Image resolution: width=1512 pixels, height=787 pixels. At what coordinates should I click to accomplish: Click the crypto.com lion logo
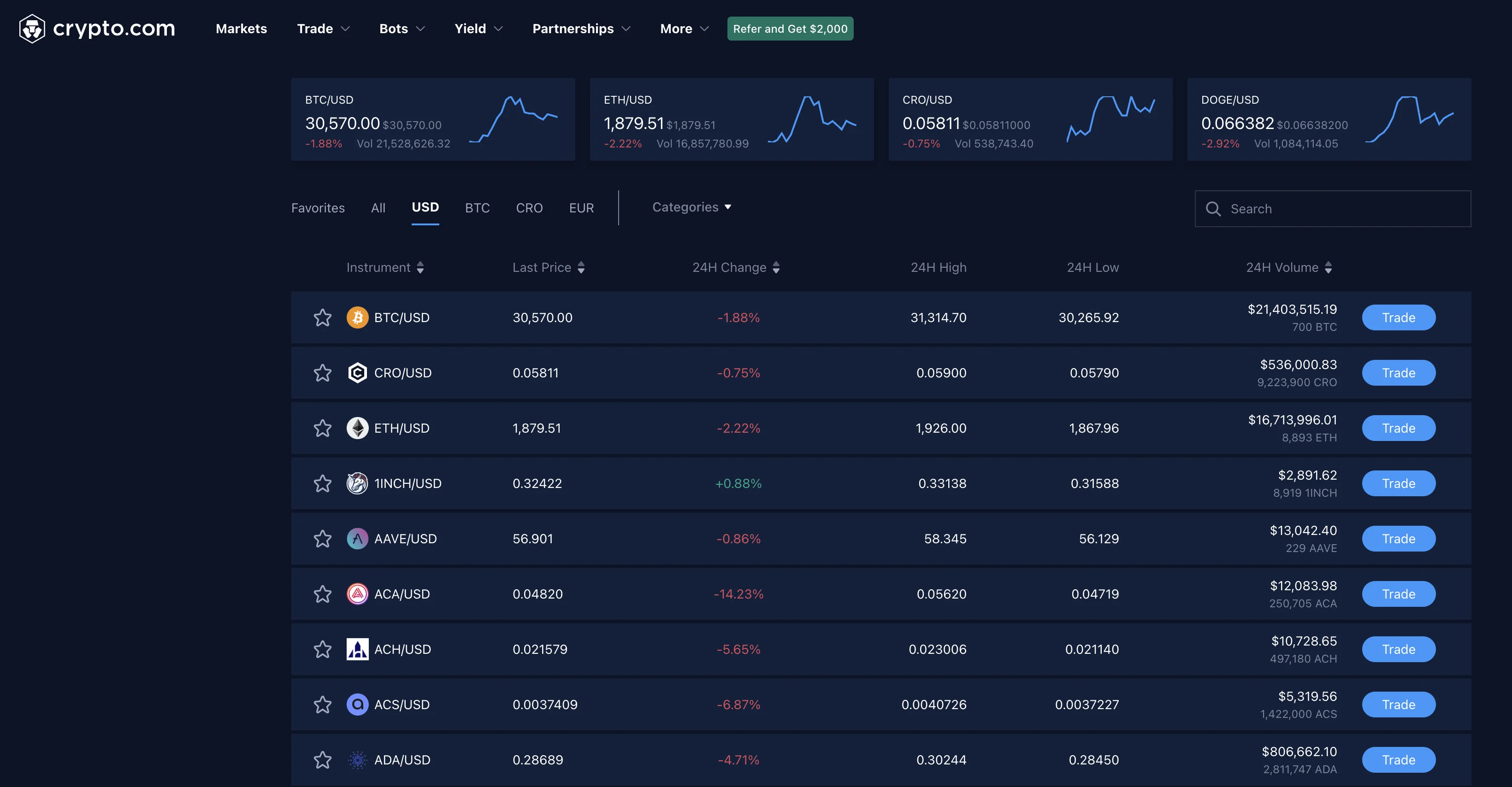[x=32, y=28]
